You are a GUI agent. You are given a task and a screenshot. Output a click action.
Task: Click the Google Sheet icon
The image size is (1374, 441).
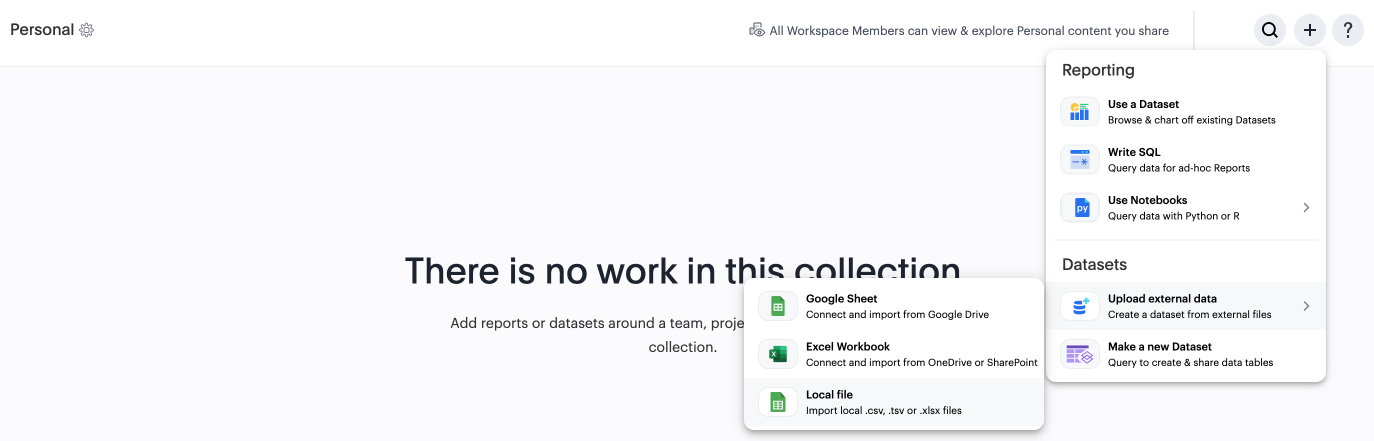pos(777,306)
